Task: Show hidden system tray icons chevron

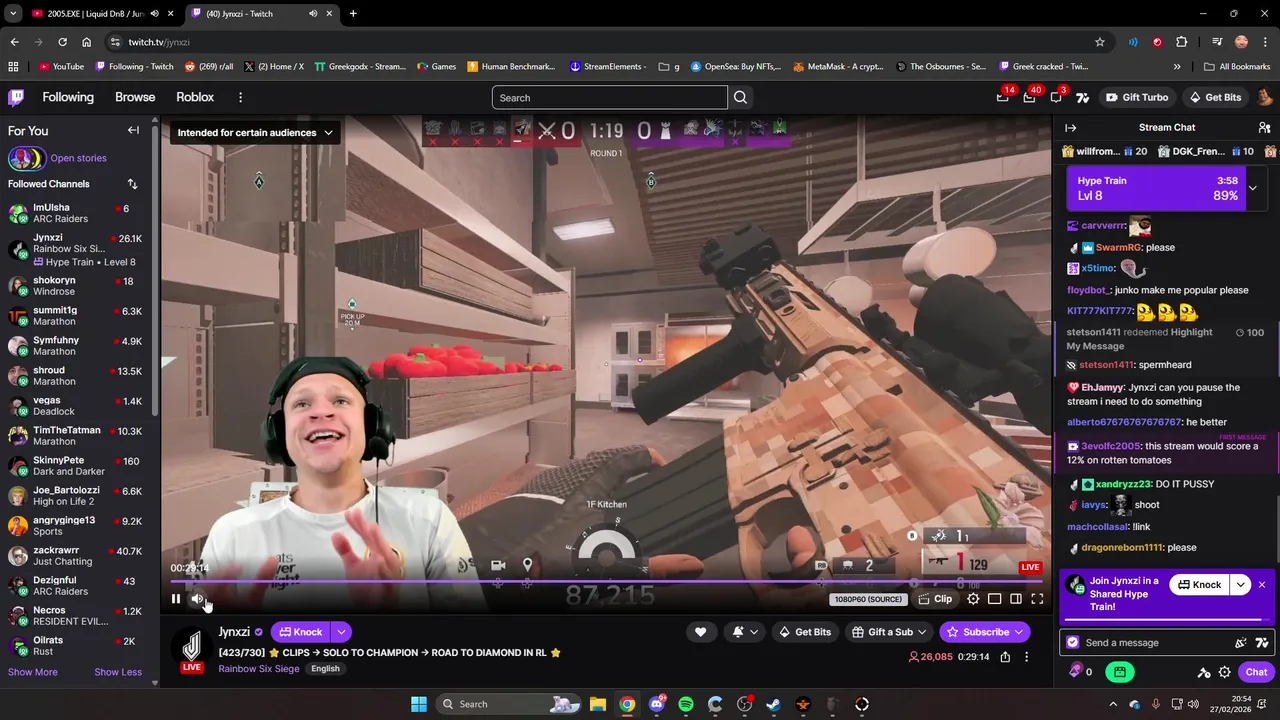Action: pos(1113,704)
